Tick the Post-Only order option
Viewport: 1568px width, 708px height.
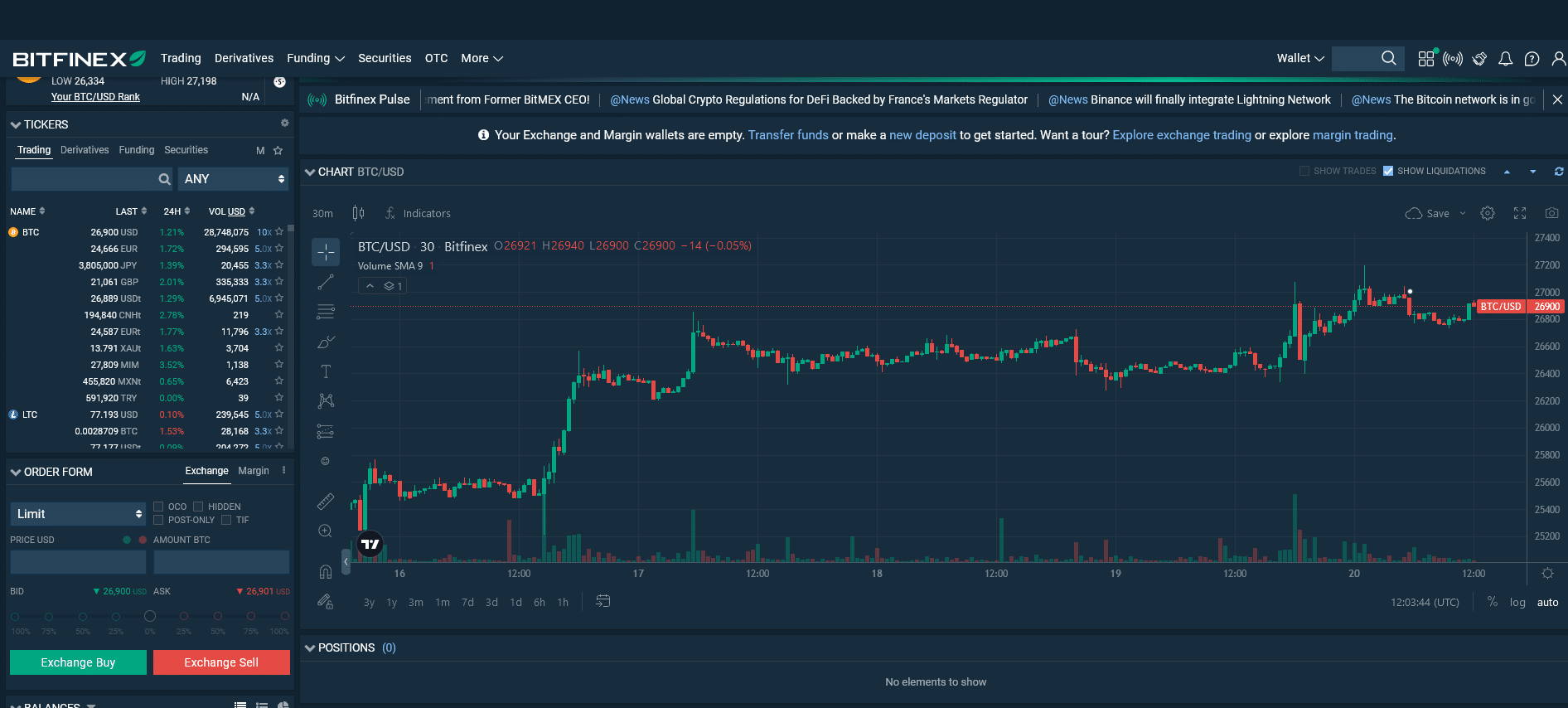tap(158, 520)
